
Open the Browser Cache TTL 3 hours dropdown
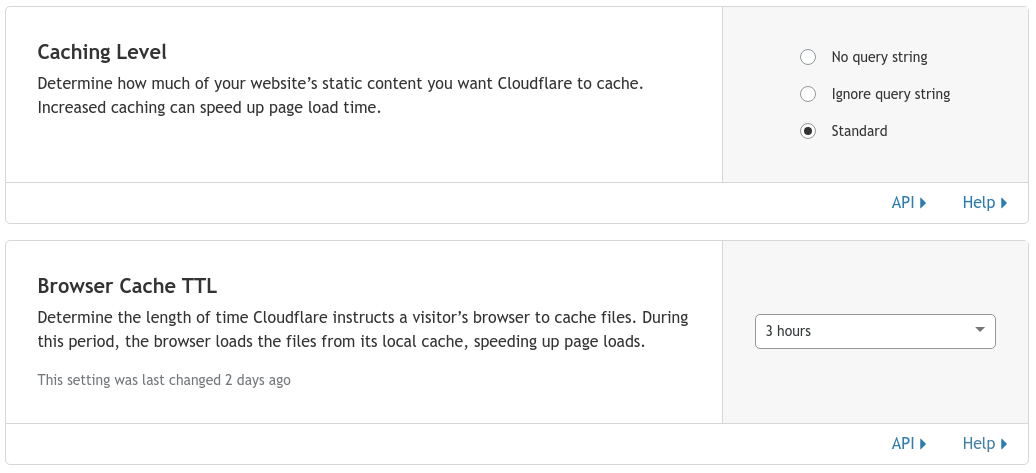tap(875, 331)
